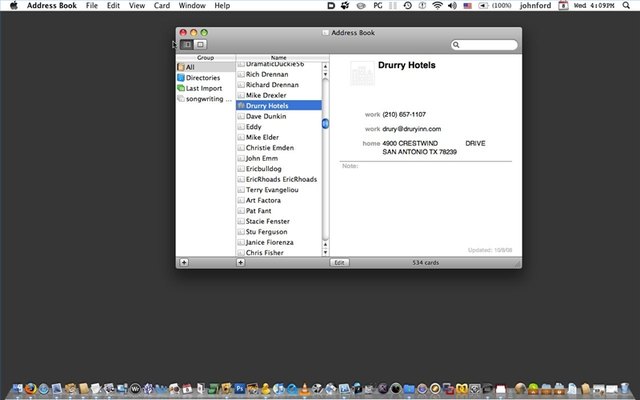The width and height of the screenshot is (640, 400).
Task: Open the johnford user menu
Action: pos(535,5)
